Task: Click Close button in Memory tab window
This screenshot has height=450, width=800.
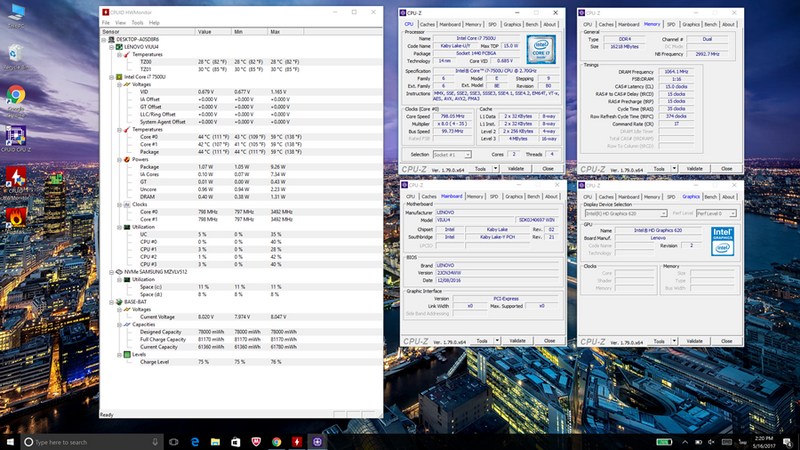Action: (727, 168)
